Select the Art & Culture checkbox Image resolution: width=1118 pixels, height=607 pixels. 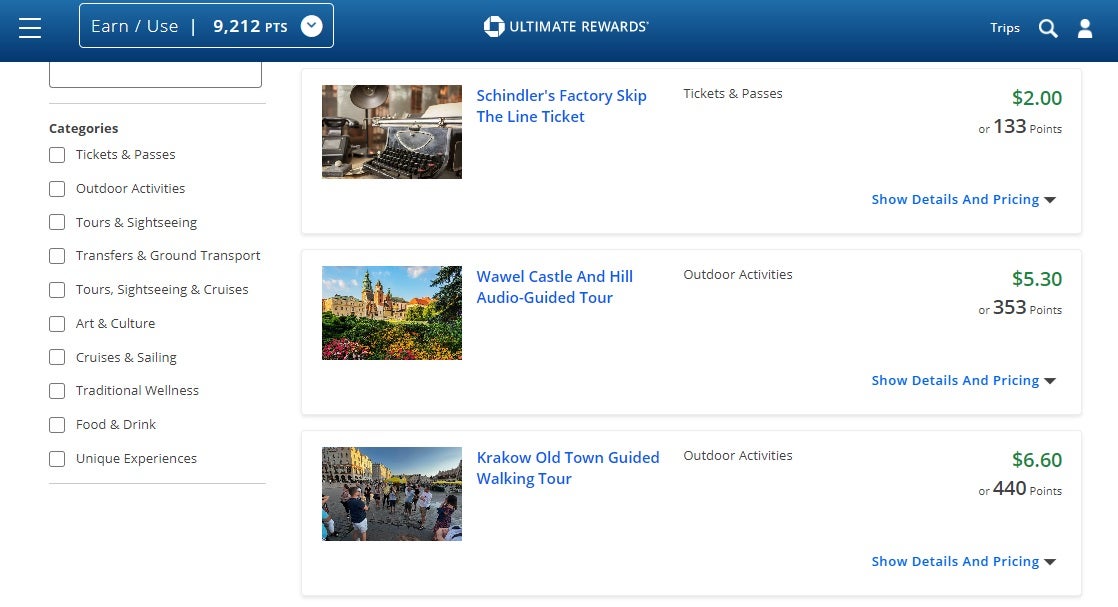[58, 324]
